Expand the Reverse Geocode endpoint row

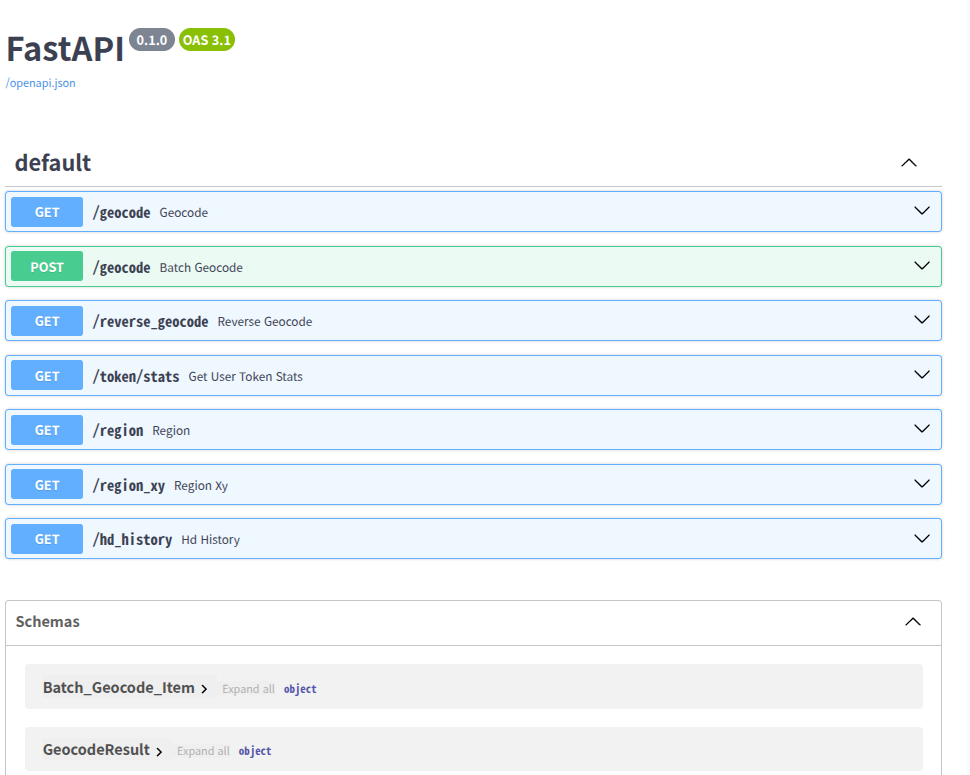[x=921, y=320]
